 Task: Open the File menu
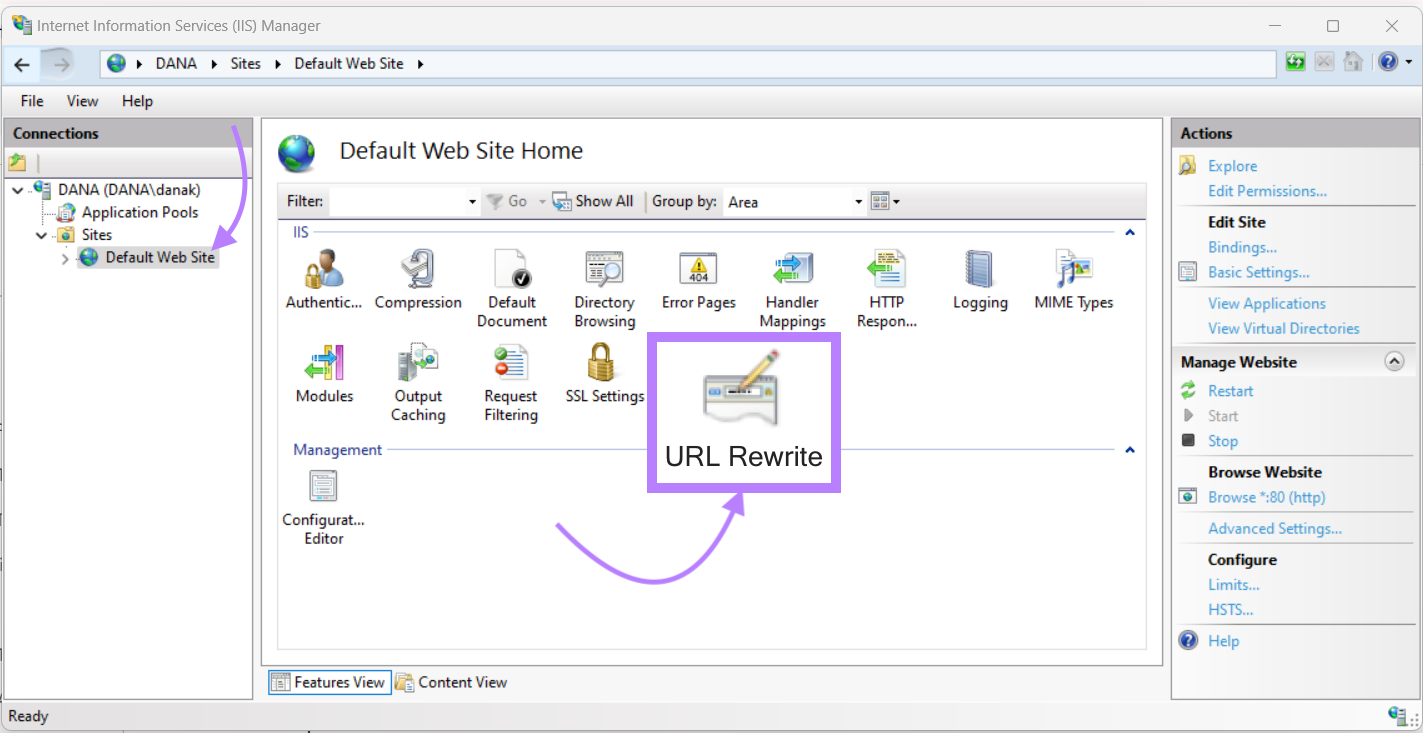[x=32, y=101]
